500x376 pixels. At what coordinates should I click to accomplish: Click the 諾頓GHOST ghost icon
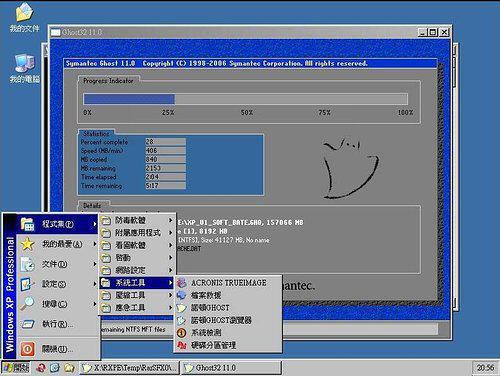pyautogui.click(x=182, y=308)
